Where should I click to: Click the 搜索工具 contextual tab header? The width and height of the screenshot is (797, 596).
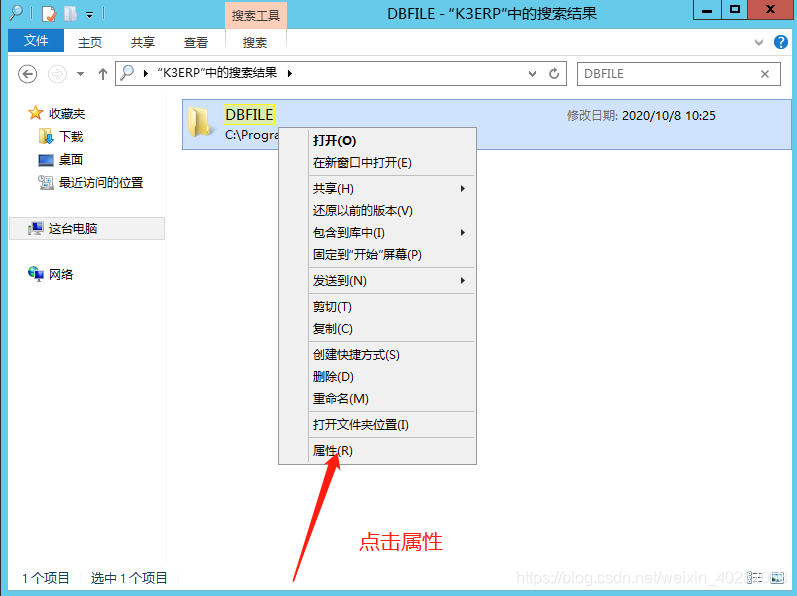[256, 15]
